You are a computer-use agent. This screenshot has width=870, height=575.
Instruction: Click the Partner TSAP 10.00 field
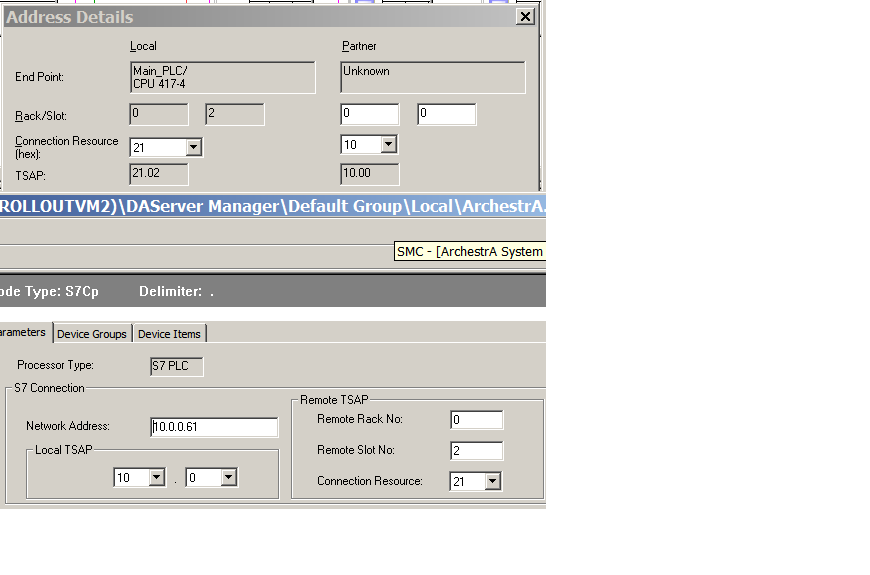[x=369, y=174]
